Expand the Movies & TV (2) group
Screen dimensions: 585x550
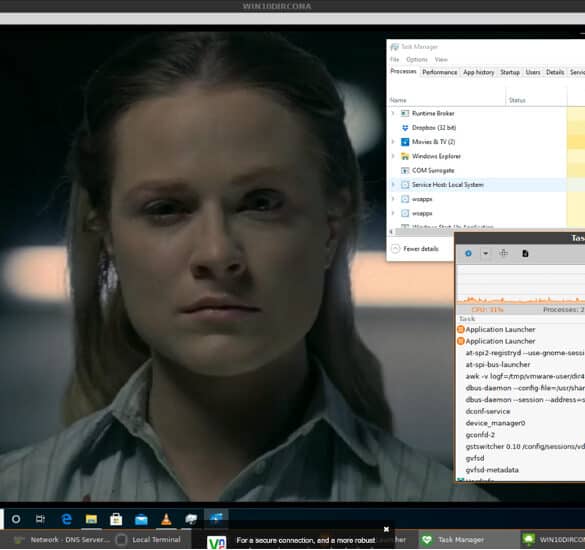(x=393, y=142)
